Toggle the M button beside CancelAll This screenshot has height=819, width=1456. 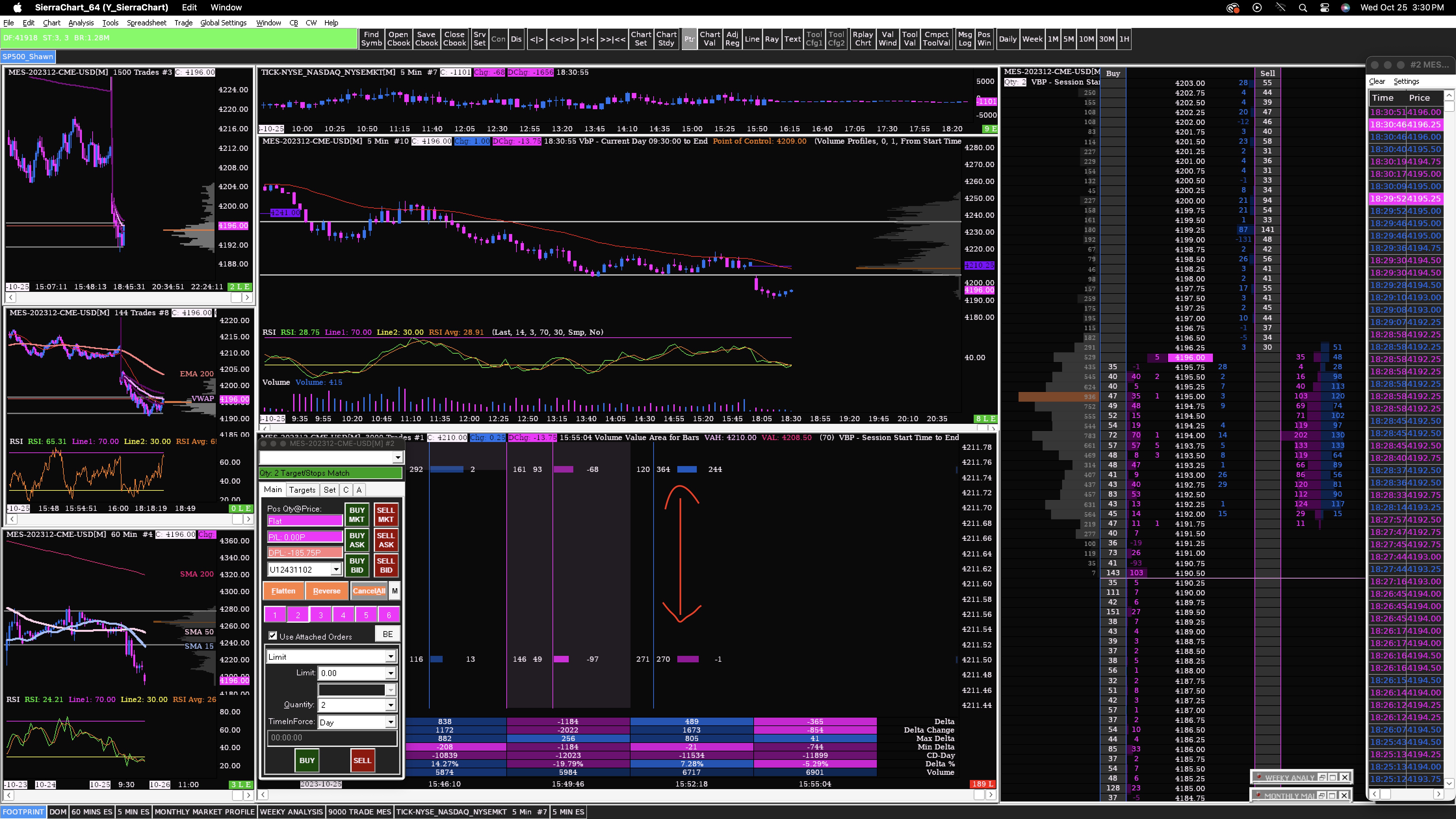[x=395, y=591]
